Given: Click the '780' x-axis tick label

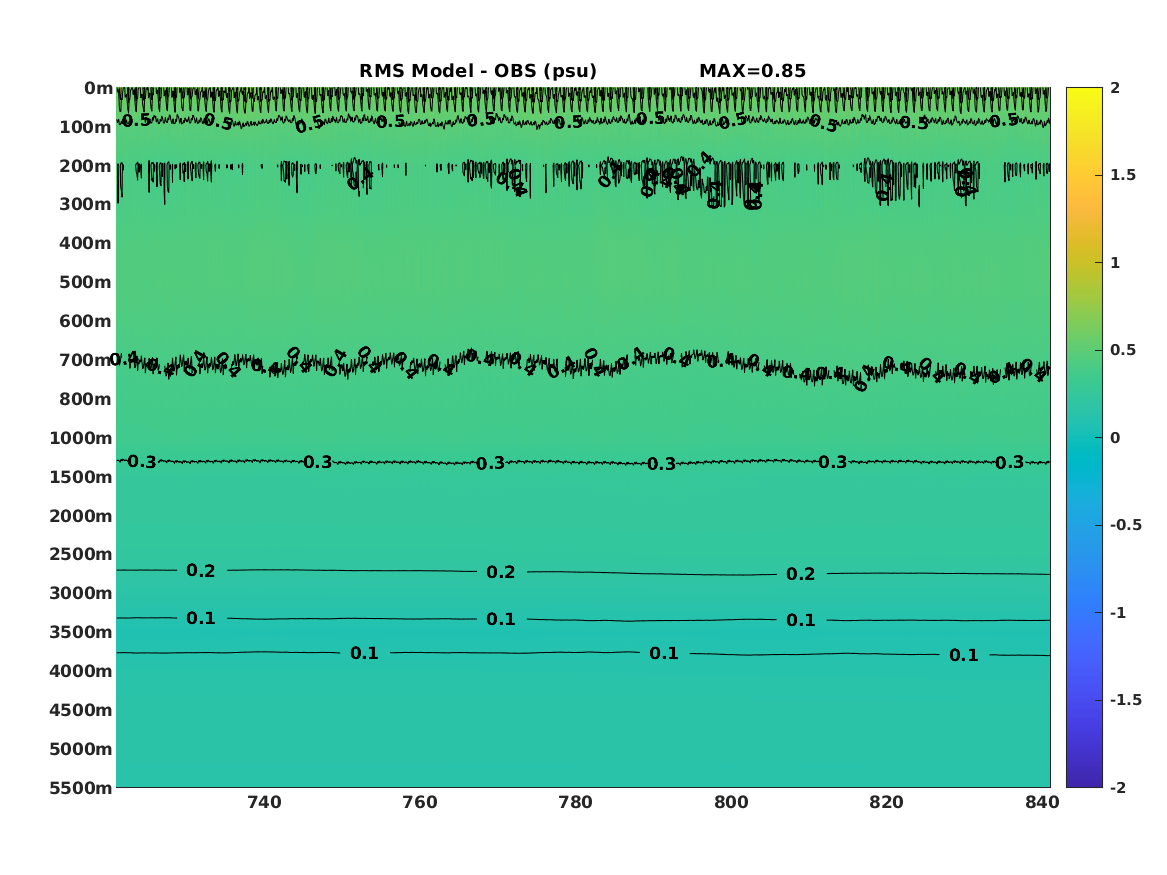Looking at the screenshot, I should click(x=575, y=802).
